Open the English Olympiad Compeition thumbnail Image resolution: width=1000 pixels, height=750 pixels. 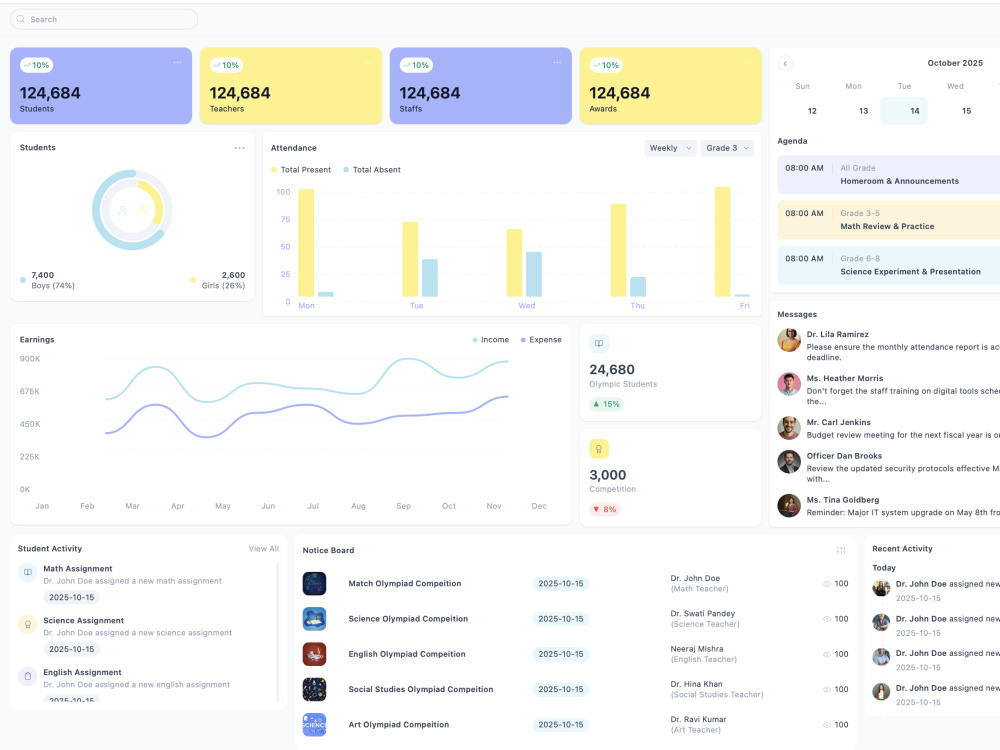tap(314, 654)
